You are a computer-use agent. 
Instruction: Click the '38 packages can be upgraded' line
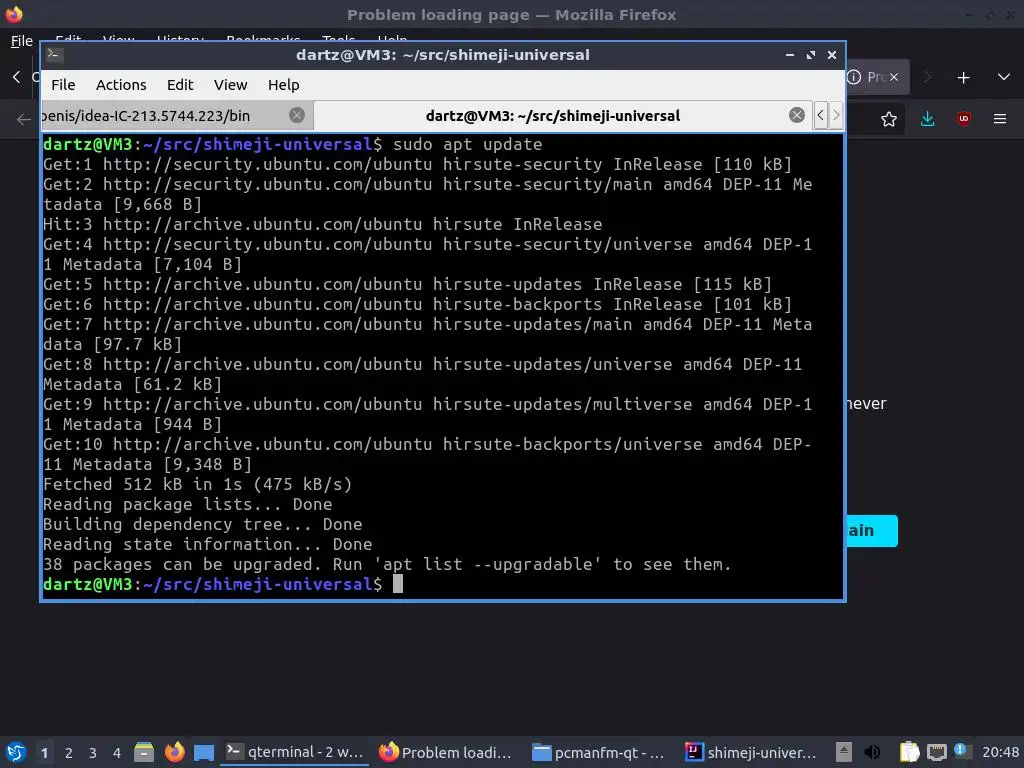[x=387, y=564]
